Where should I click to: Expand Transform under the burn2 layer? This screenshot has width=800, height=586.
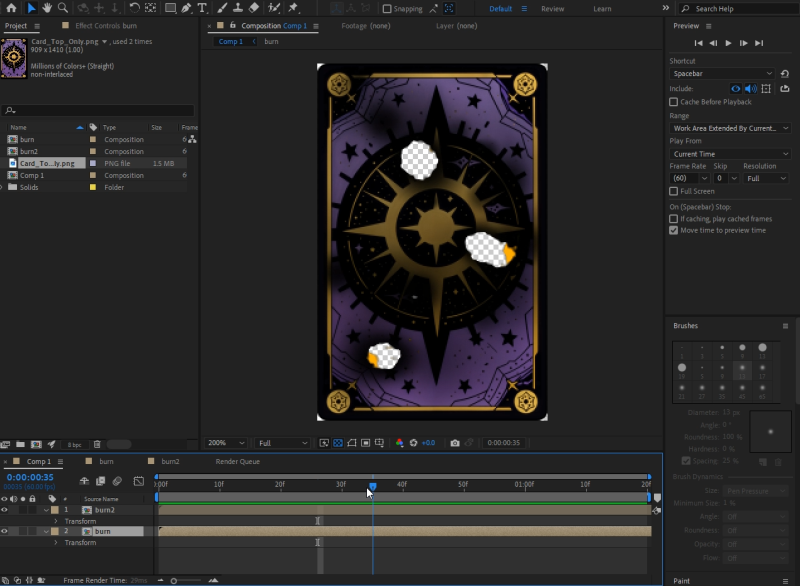point(56,521)
